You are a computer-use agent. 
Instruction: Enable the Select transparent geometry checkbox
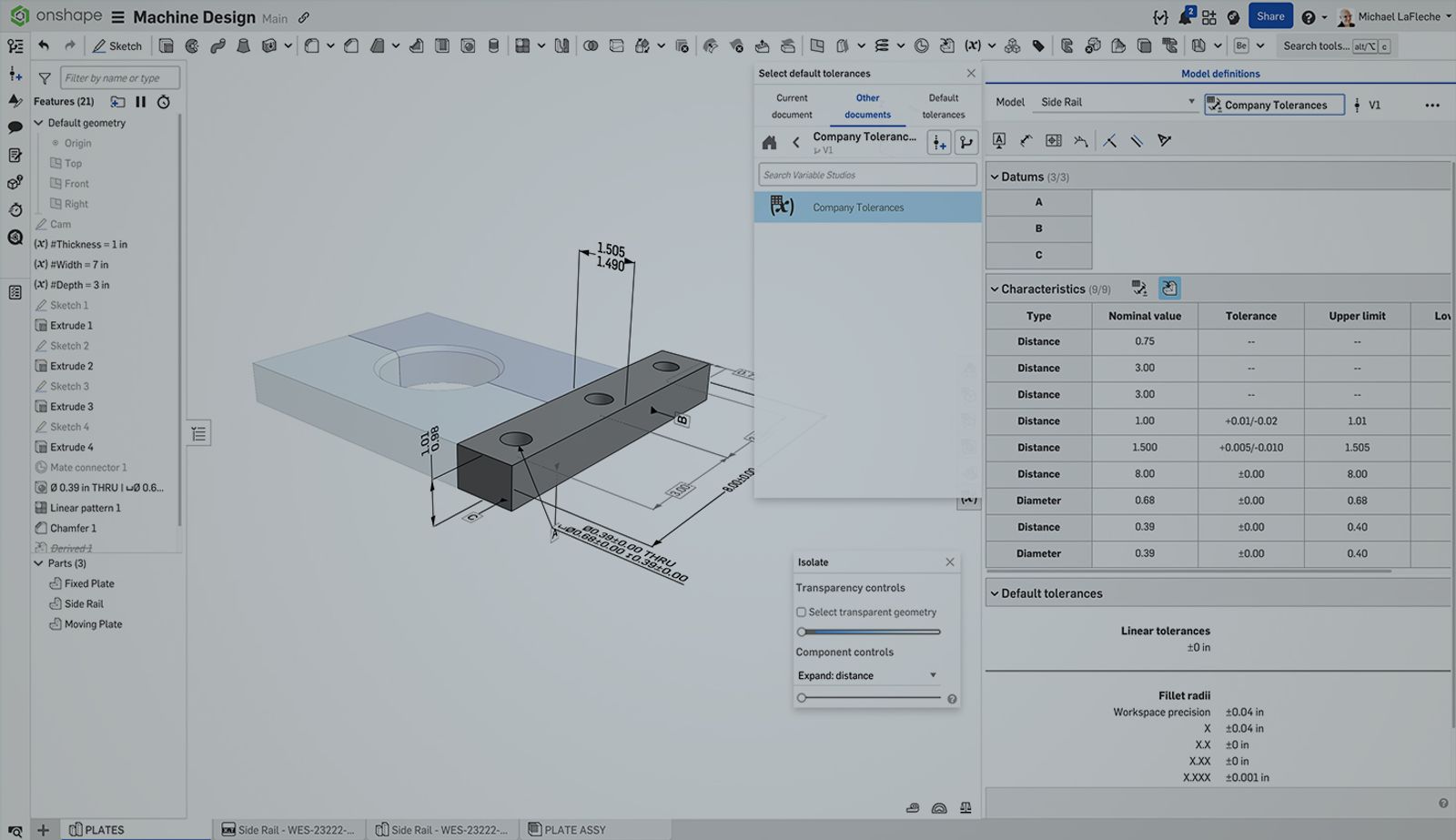tap(800, 612)
